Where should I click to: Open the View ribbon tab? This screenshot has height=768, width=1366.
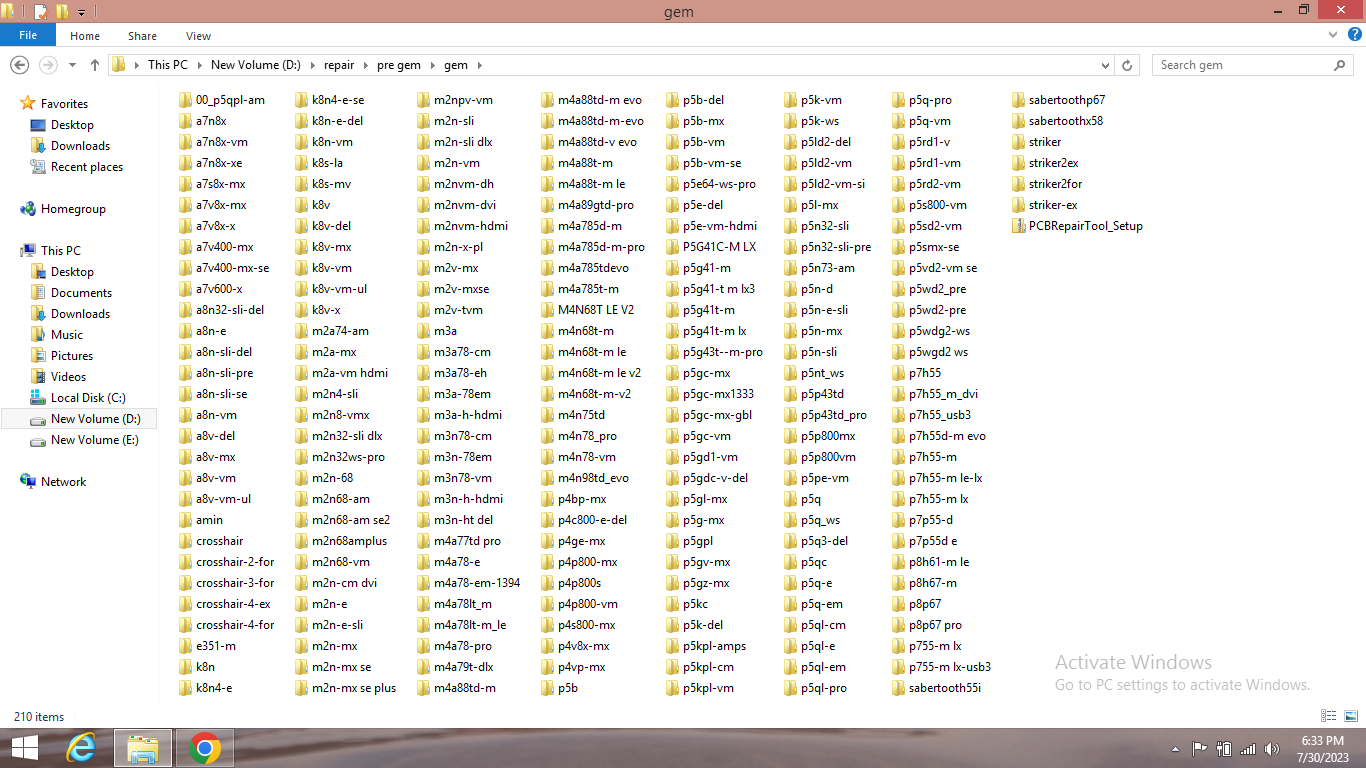click(x=198, y=36)
